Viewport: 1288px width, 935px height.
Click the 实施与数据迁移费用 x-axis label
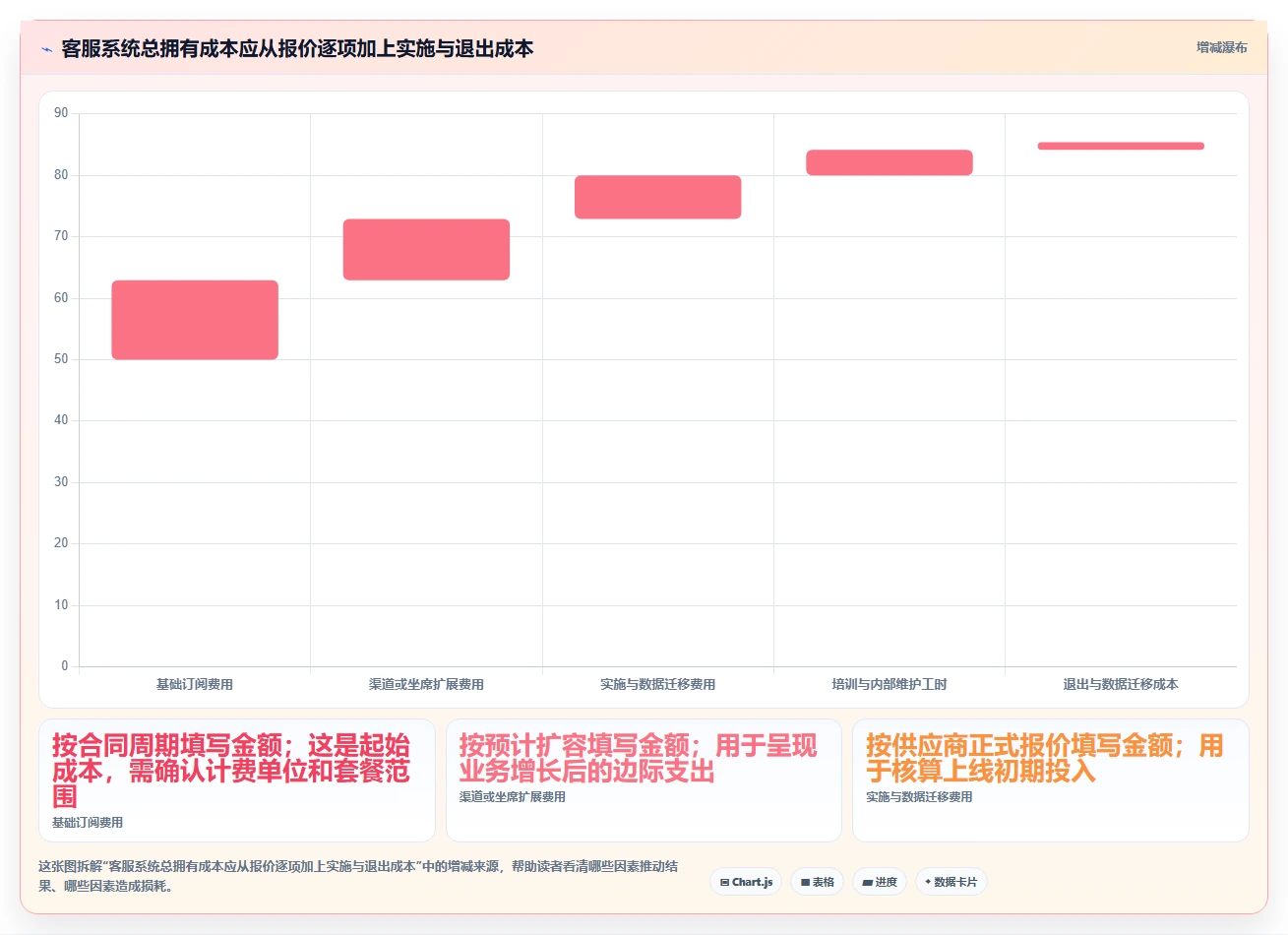pyautogui.click(x=658, y=684)
